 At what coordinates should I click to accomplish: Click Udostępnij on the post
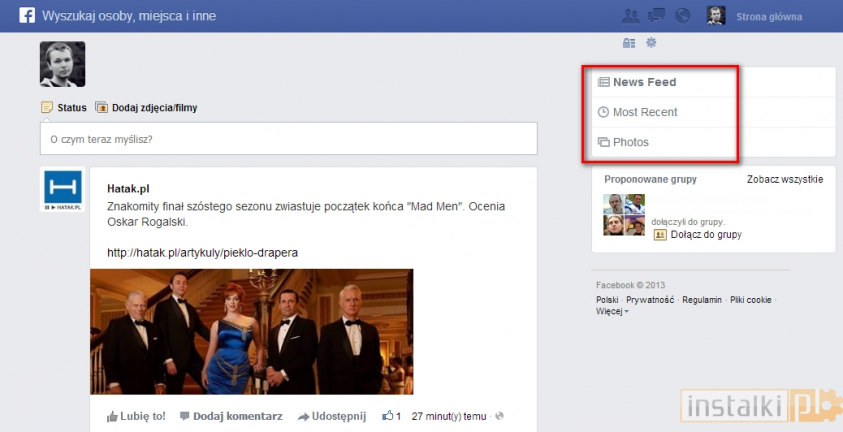[332, 416]
